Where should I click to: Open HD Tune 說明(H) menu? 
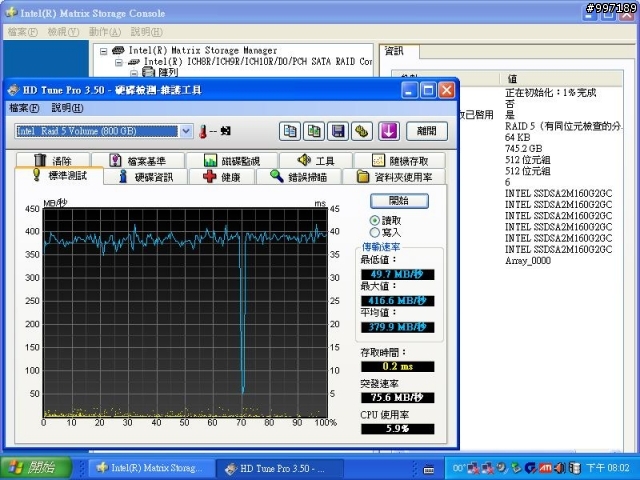point(67,108)
